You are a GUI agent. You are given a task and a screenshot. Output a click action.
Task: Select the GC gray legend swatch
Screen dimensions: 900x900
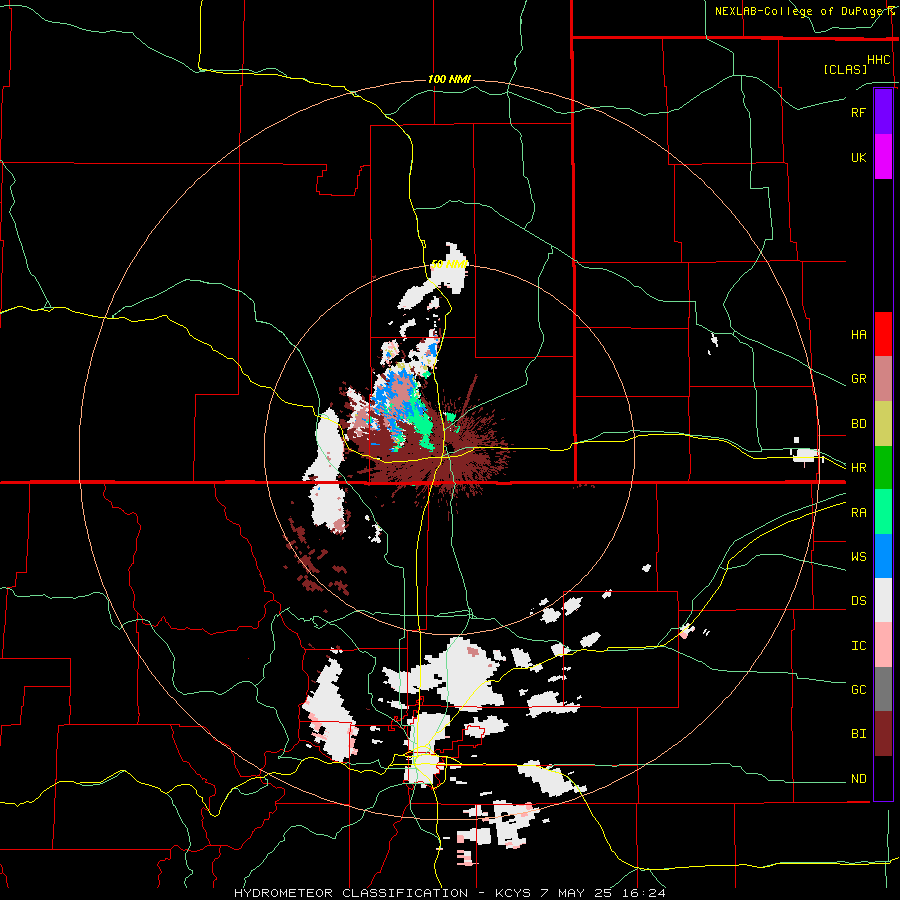[x=883, y=689]
